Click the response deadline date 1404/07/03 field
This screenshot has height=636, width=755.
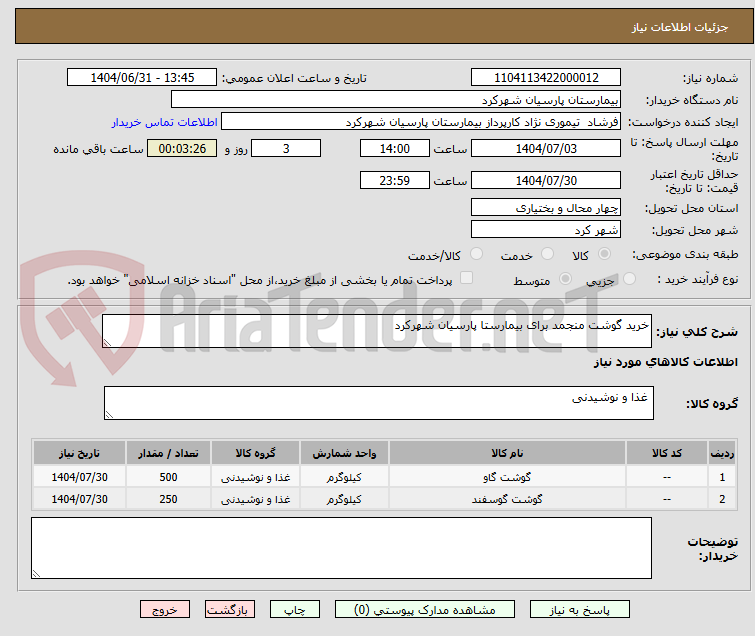[546, 148]
